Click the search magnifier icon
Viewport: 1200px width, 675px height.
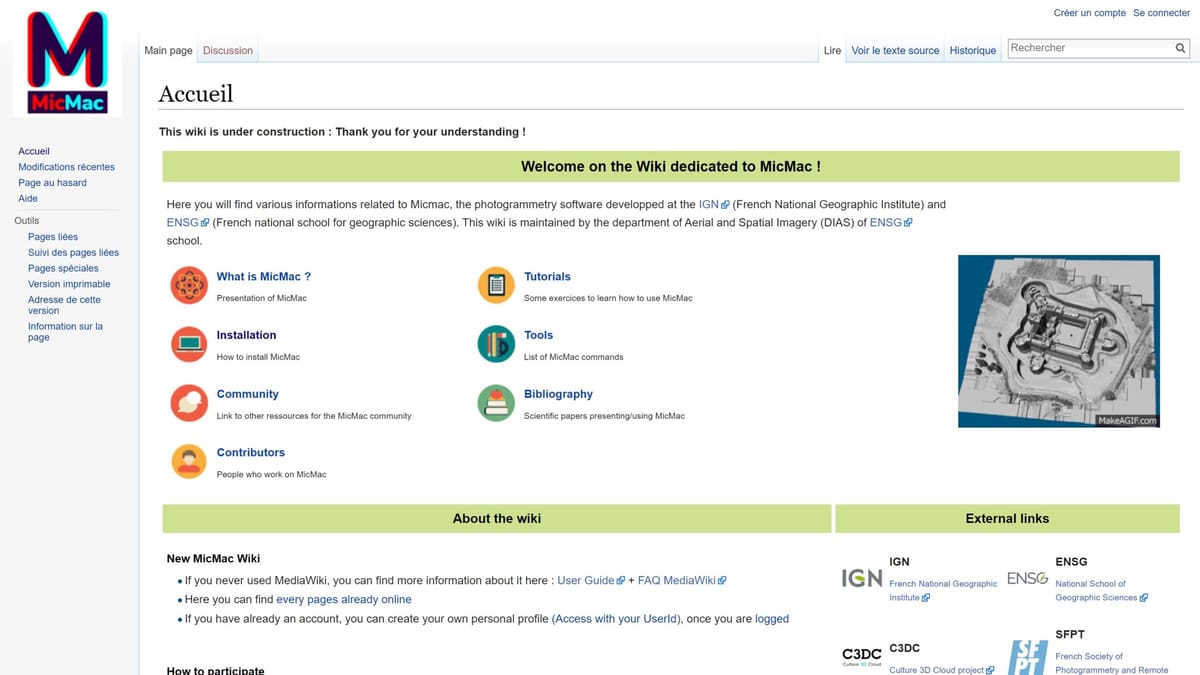1181,48
